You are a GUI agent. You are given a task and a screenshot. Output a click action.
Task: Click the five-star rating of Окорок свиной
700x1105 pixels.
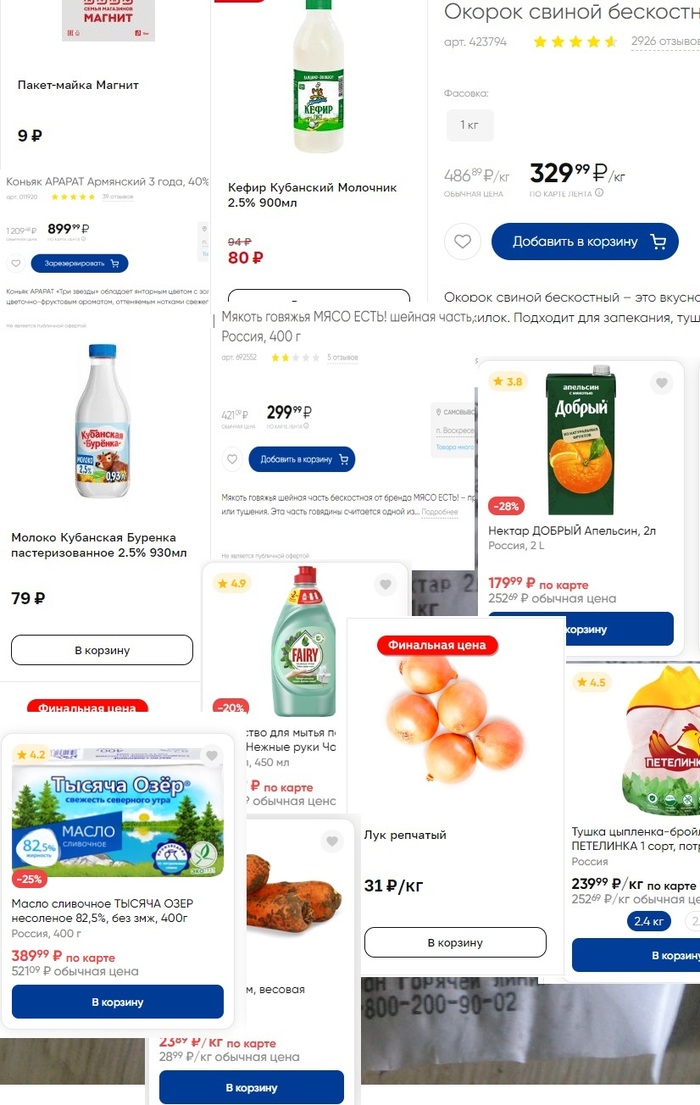(x=575, y=42)
